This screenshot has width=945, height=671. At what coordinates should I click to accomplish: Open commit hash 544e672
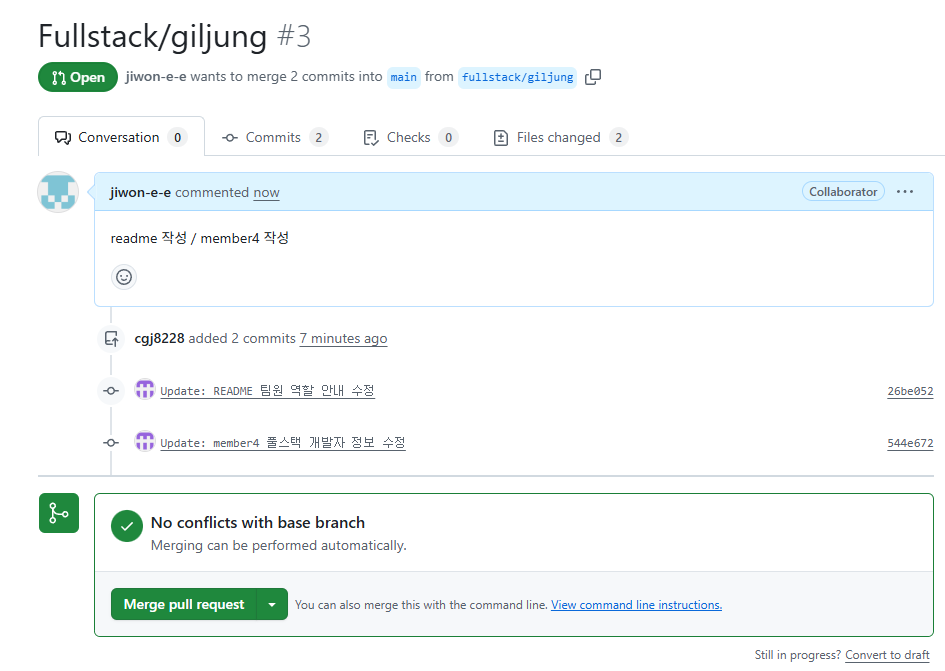(910, 443)
